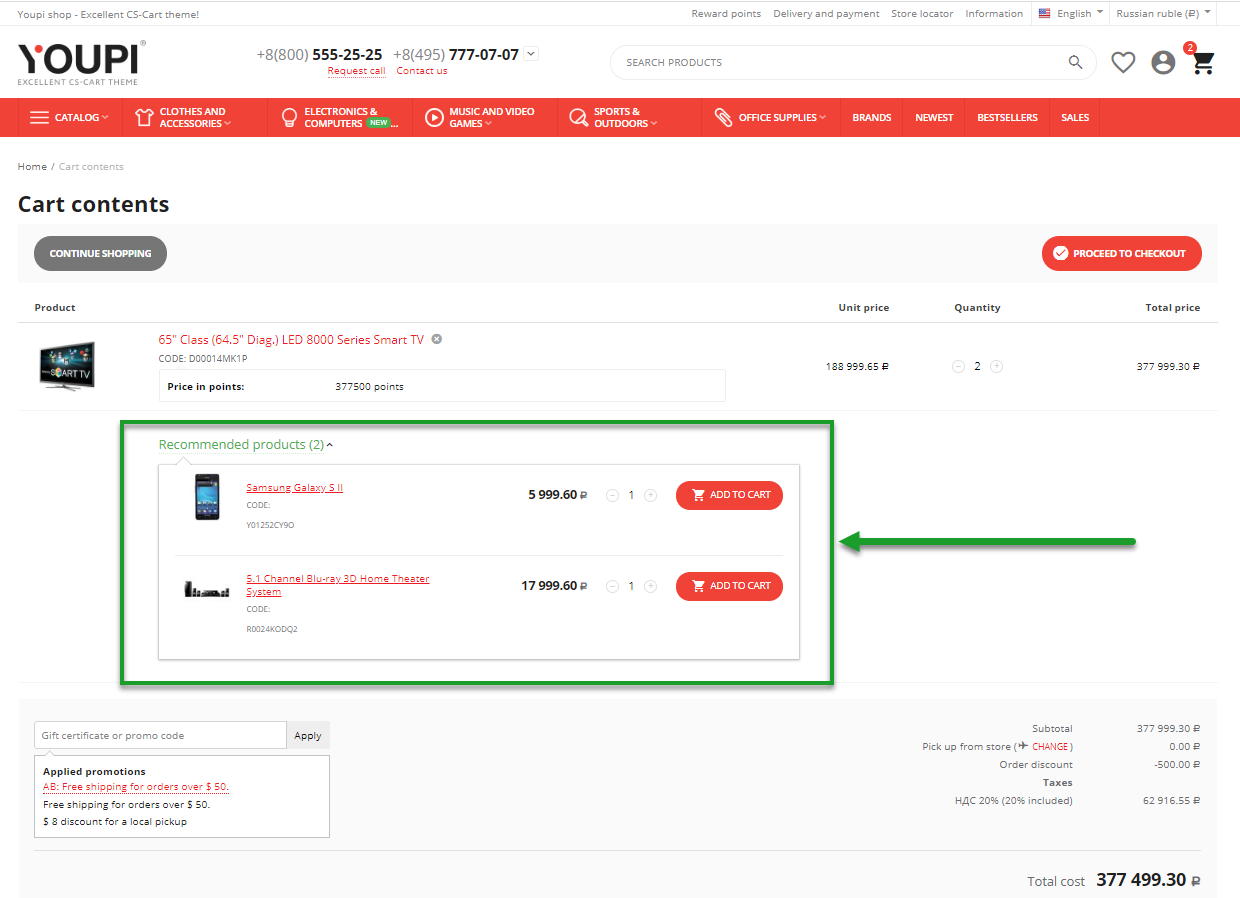Click the Samsung Galaxy phone thumbnail
The width and height of the screenshot is (1240, 898).
click(x=207, y=497)
